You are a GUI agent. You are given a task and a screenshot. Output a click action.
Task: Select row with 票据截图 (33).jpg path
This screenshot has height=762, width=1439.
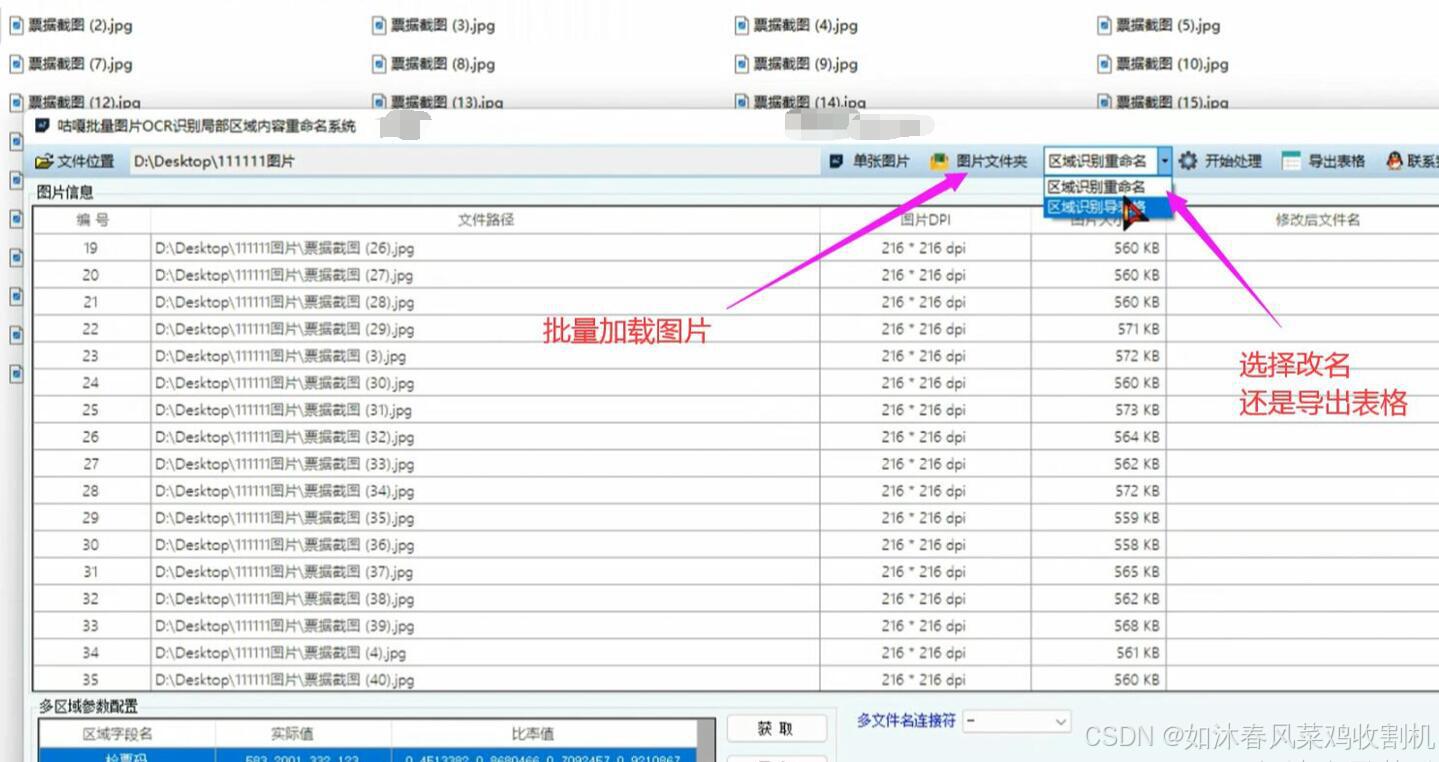click(736, 464)
